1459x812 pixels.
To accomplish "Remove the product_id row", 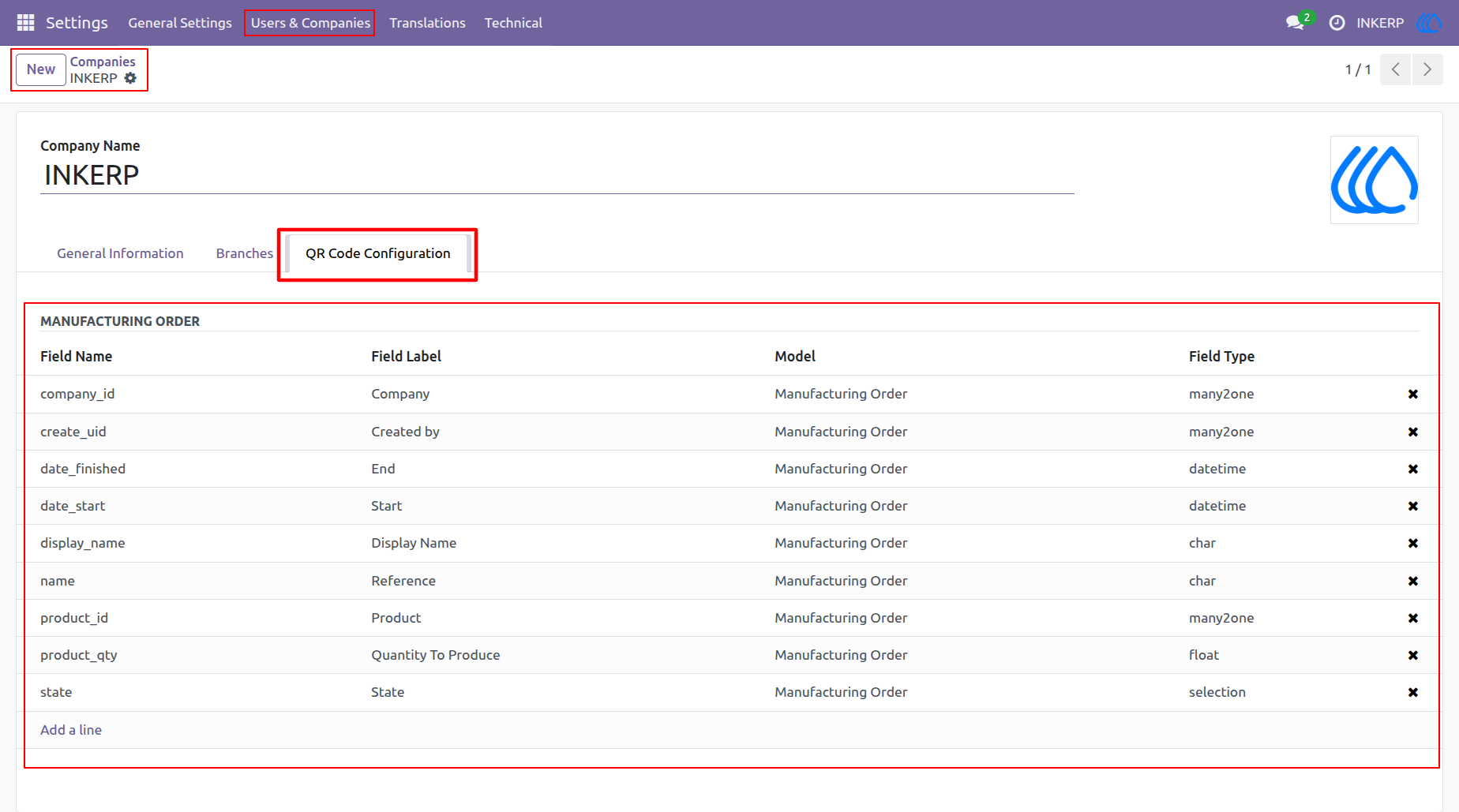I will (1413, 618).
